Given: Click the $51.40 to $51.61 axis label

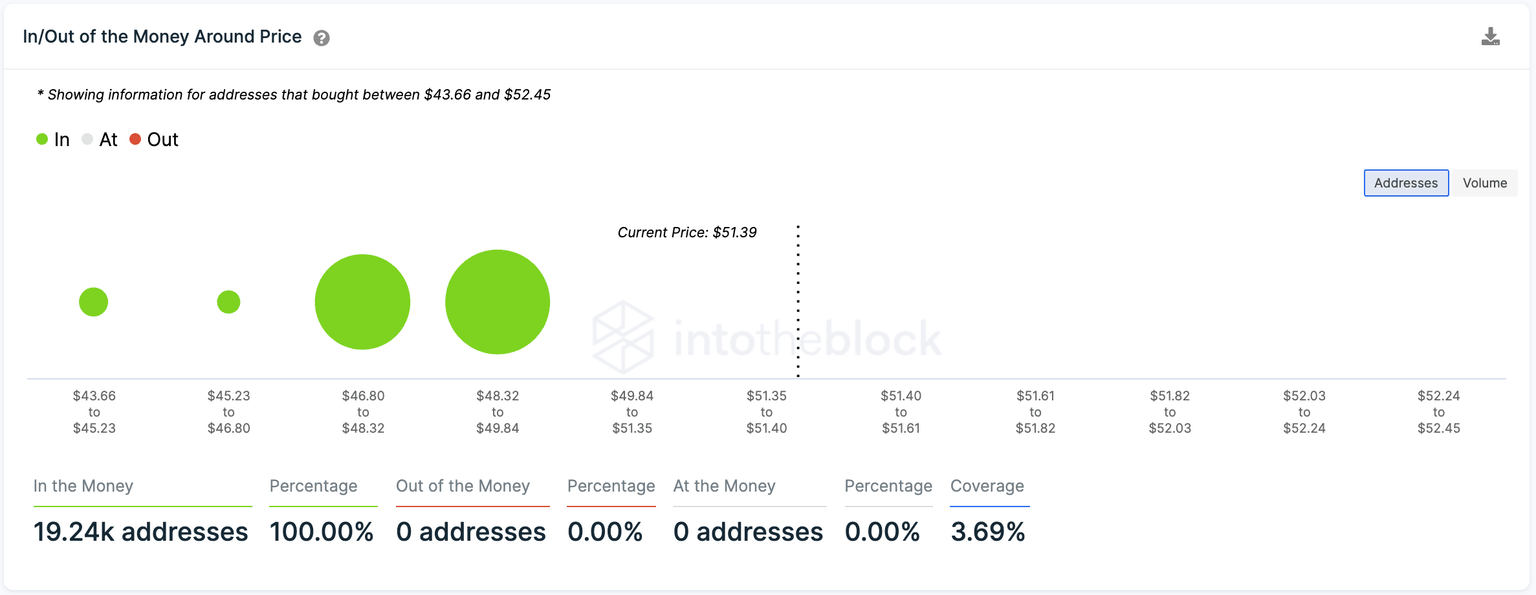Looking at the screenshot, I should point(900,412).
